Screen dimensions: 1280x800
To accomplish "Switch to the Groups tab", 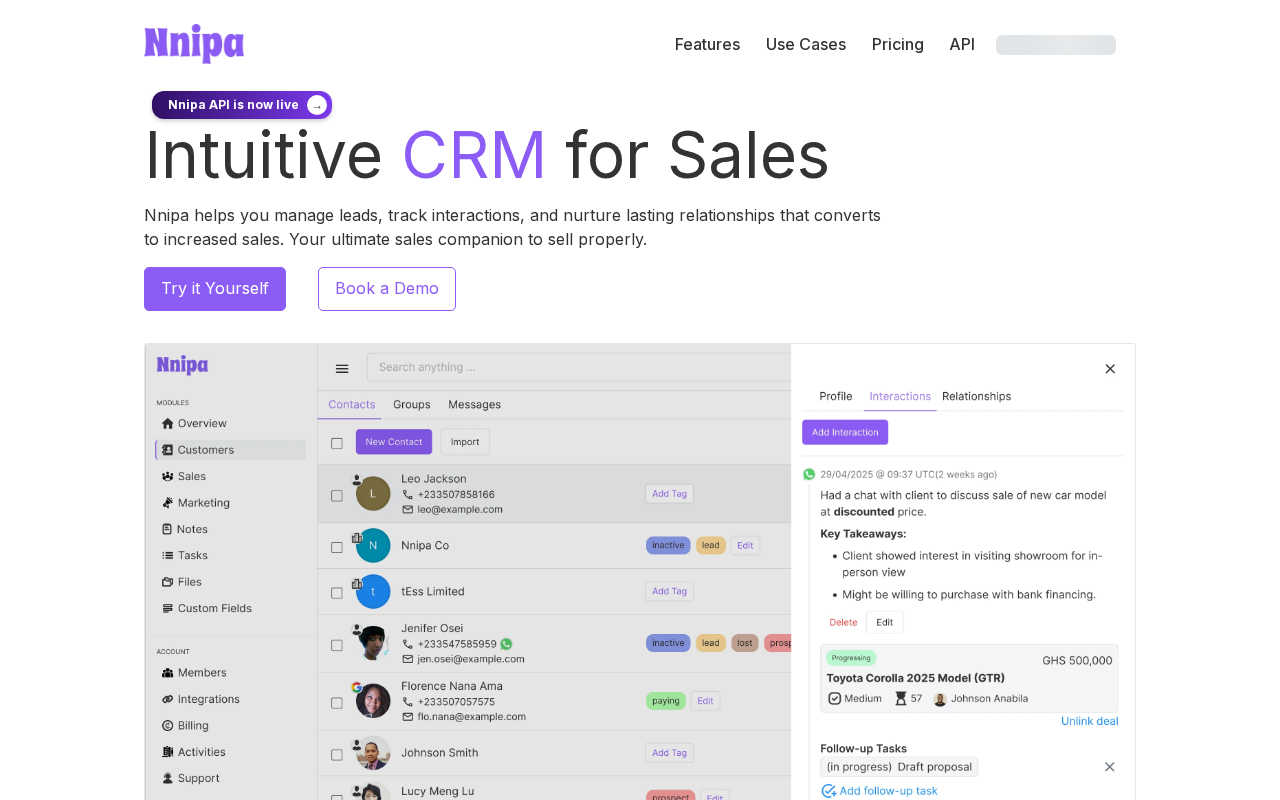I will click(412, 405).
